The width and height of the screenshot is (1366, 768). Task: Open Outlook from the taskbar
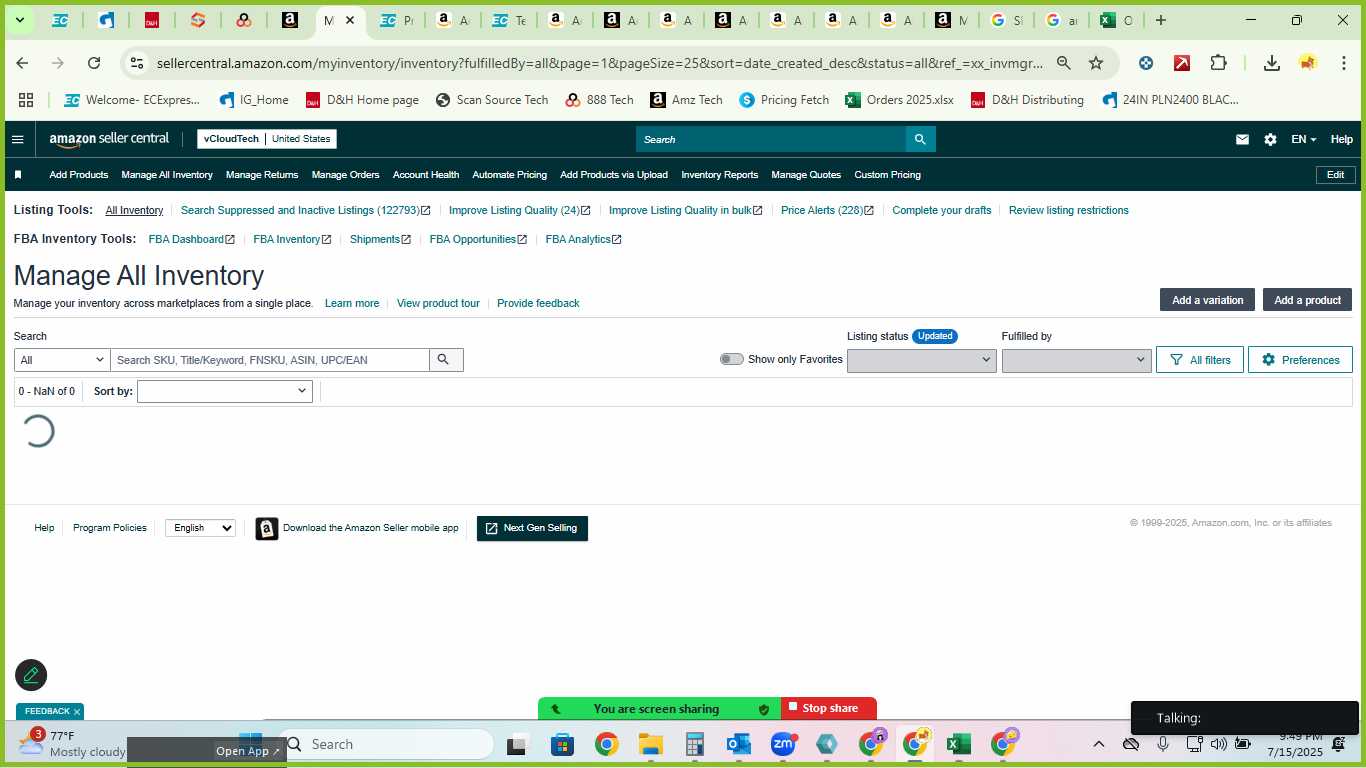pyautogui.click(x=739, y=744)
